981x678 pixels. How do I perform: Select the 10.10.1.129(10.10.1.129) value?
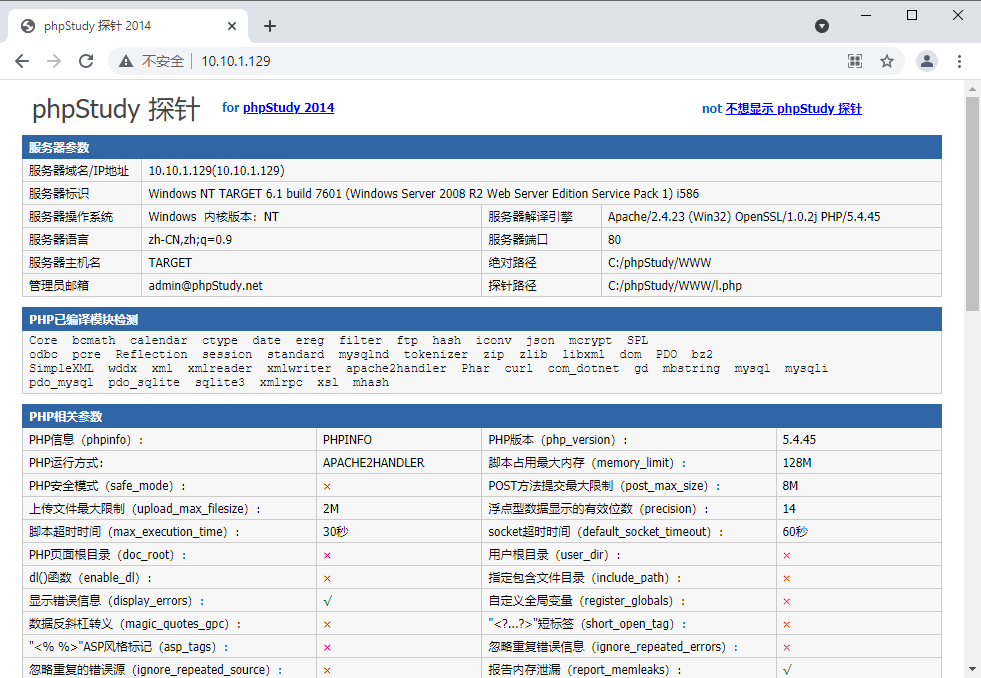216,171
